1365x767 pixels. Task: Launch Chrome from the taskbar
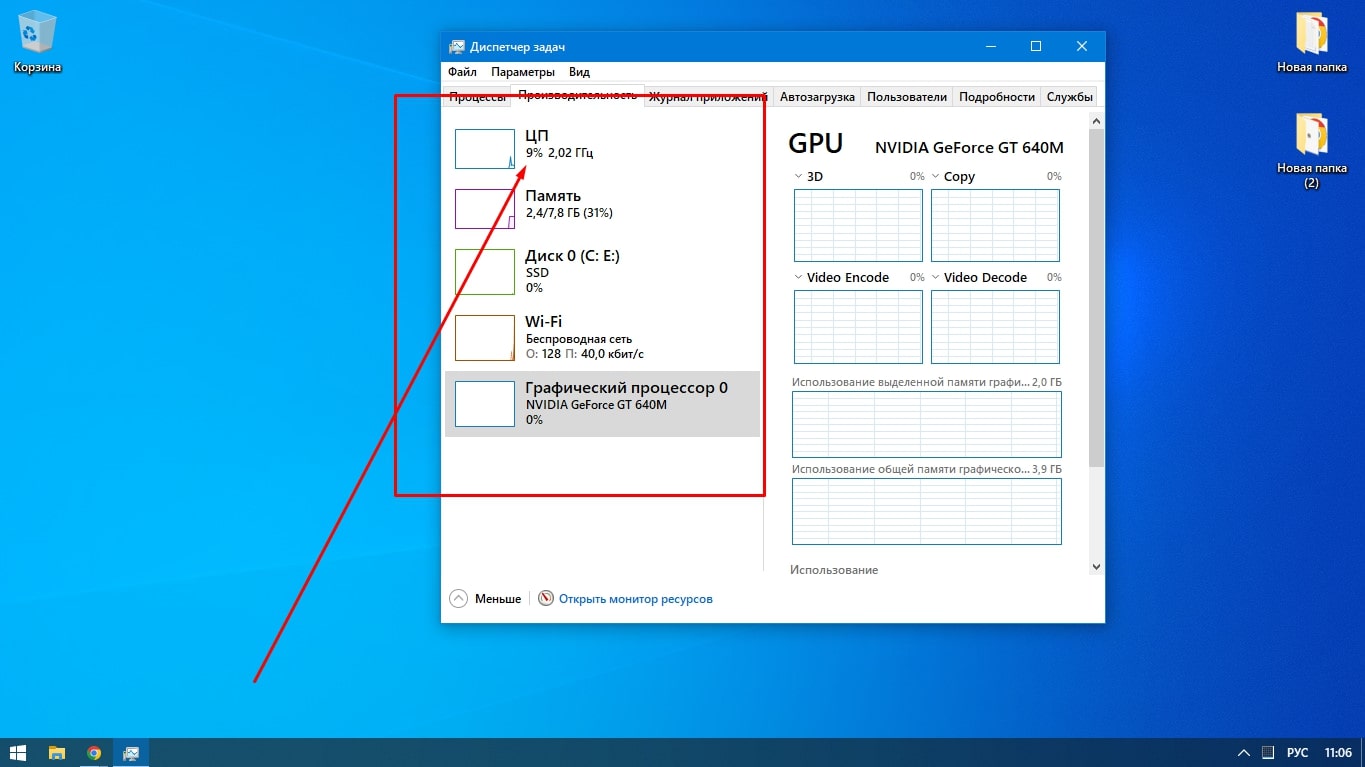point(94,752)
